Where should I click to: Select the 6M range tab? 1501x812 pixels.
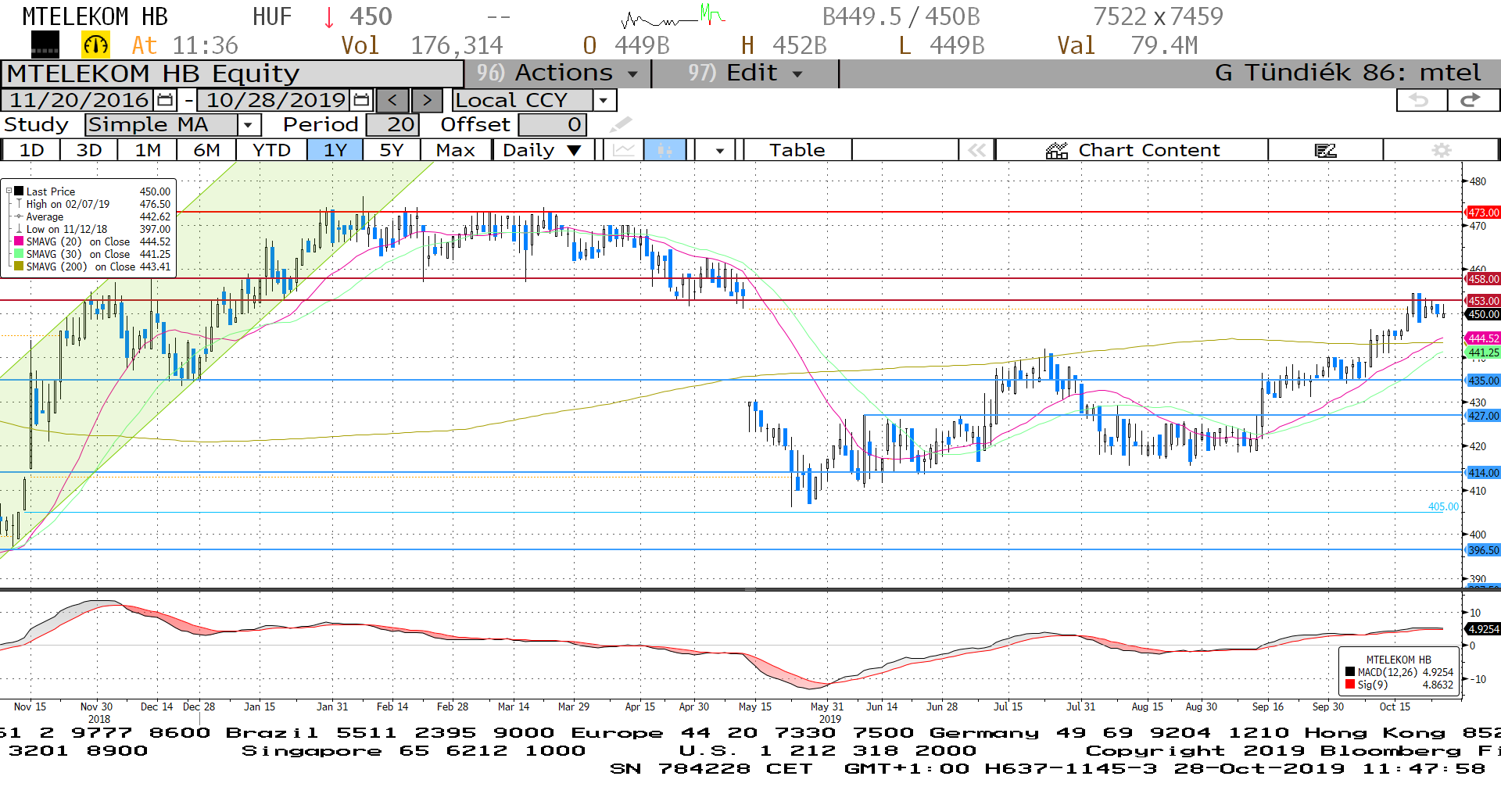click(x=206, y=150)
